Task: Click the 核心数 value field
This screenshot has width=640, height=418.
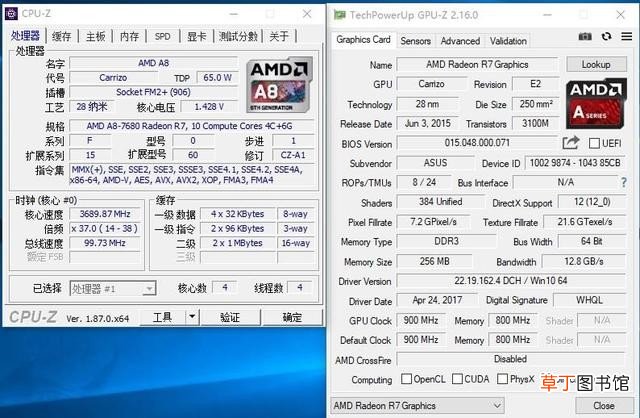Action: [x=224, y=288]
